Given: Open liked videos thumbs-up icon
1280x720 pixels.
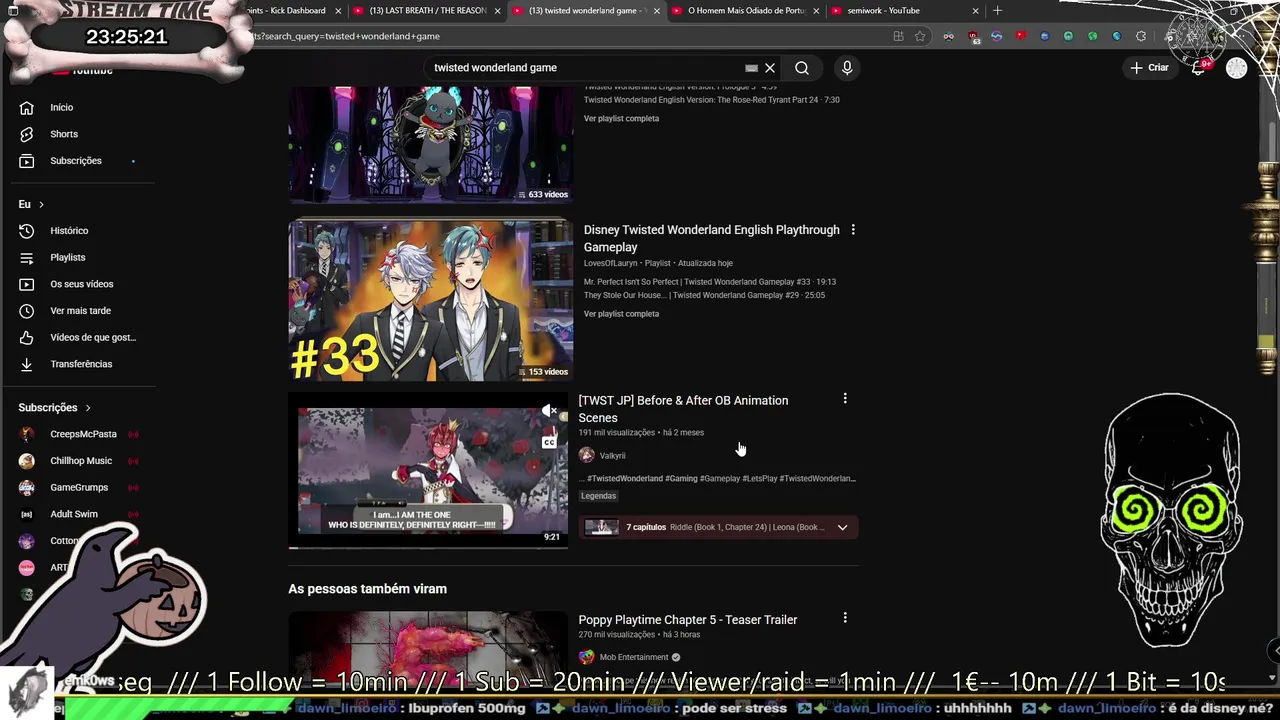Looking at the screenshot, I should coord(27,338).
